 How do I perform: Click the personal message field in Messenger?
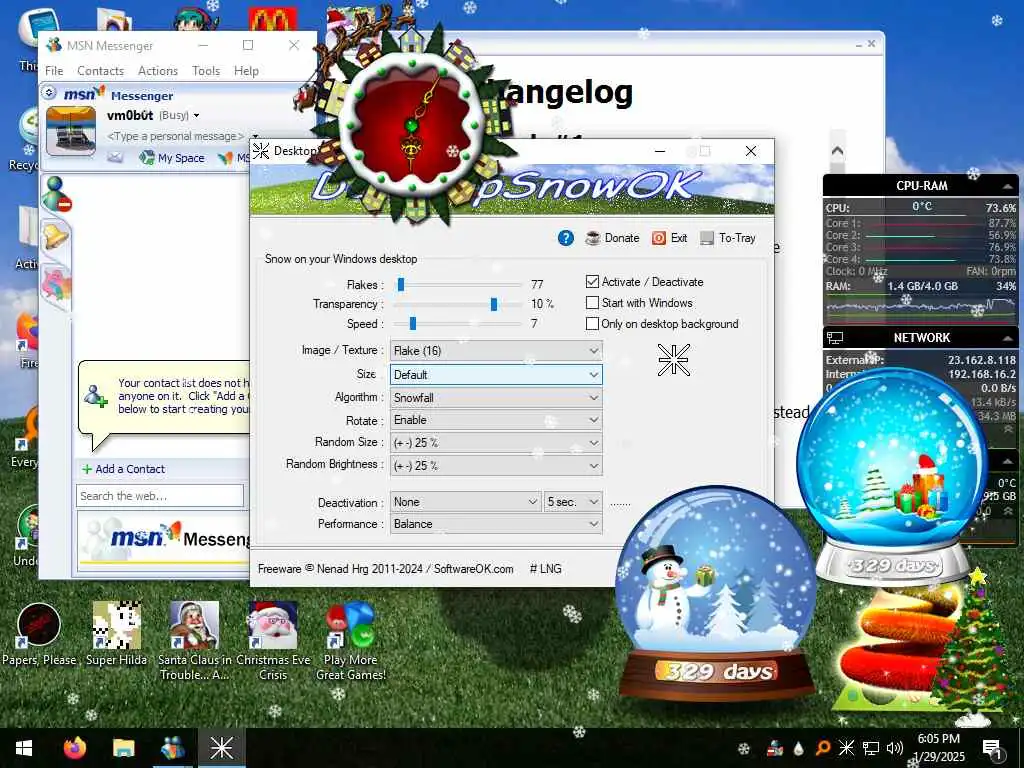click(x=175, y=136)
